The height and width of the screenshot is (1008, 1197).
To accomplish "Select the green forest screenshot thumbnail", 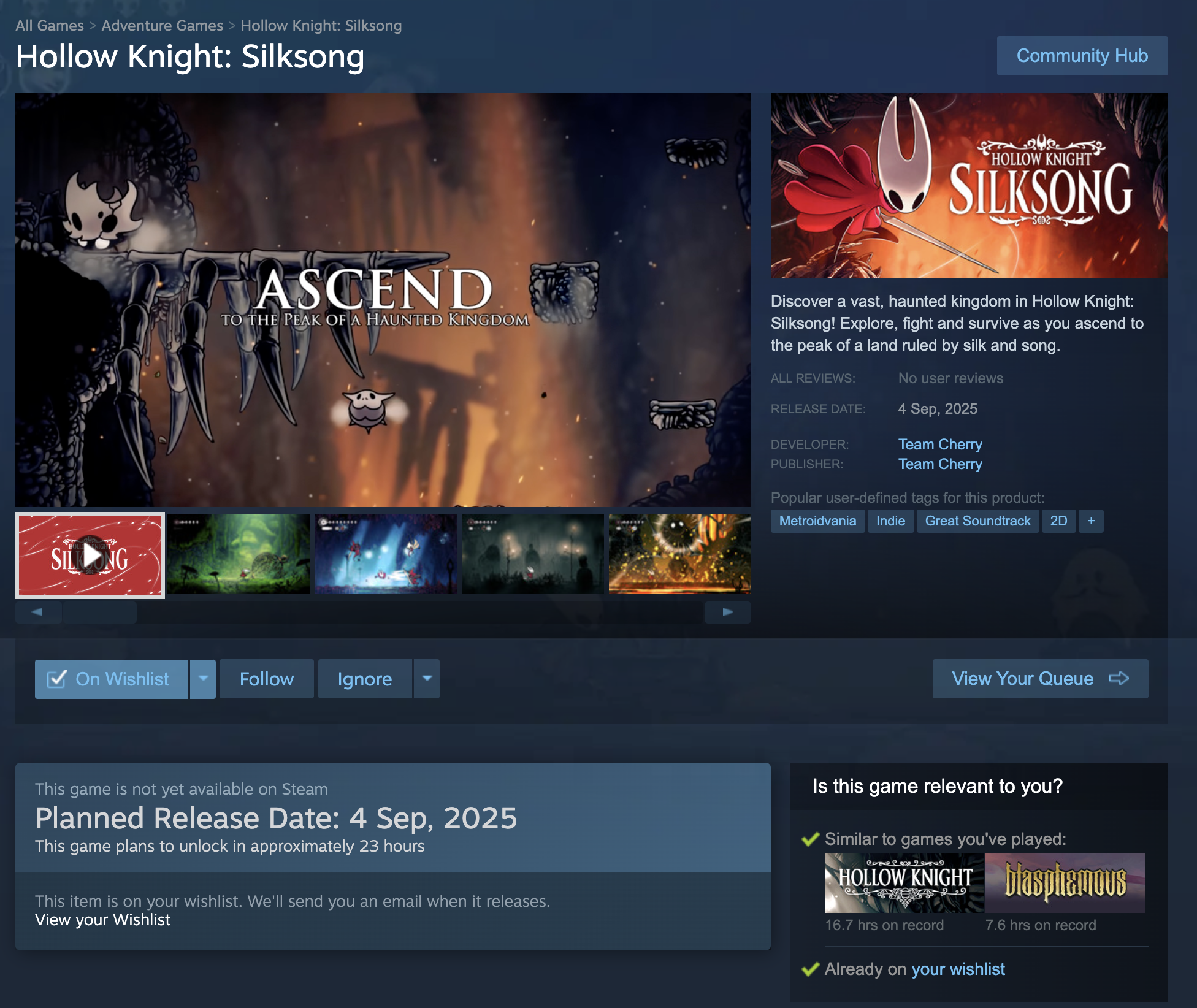I will (x=239, y=554).
